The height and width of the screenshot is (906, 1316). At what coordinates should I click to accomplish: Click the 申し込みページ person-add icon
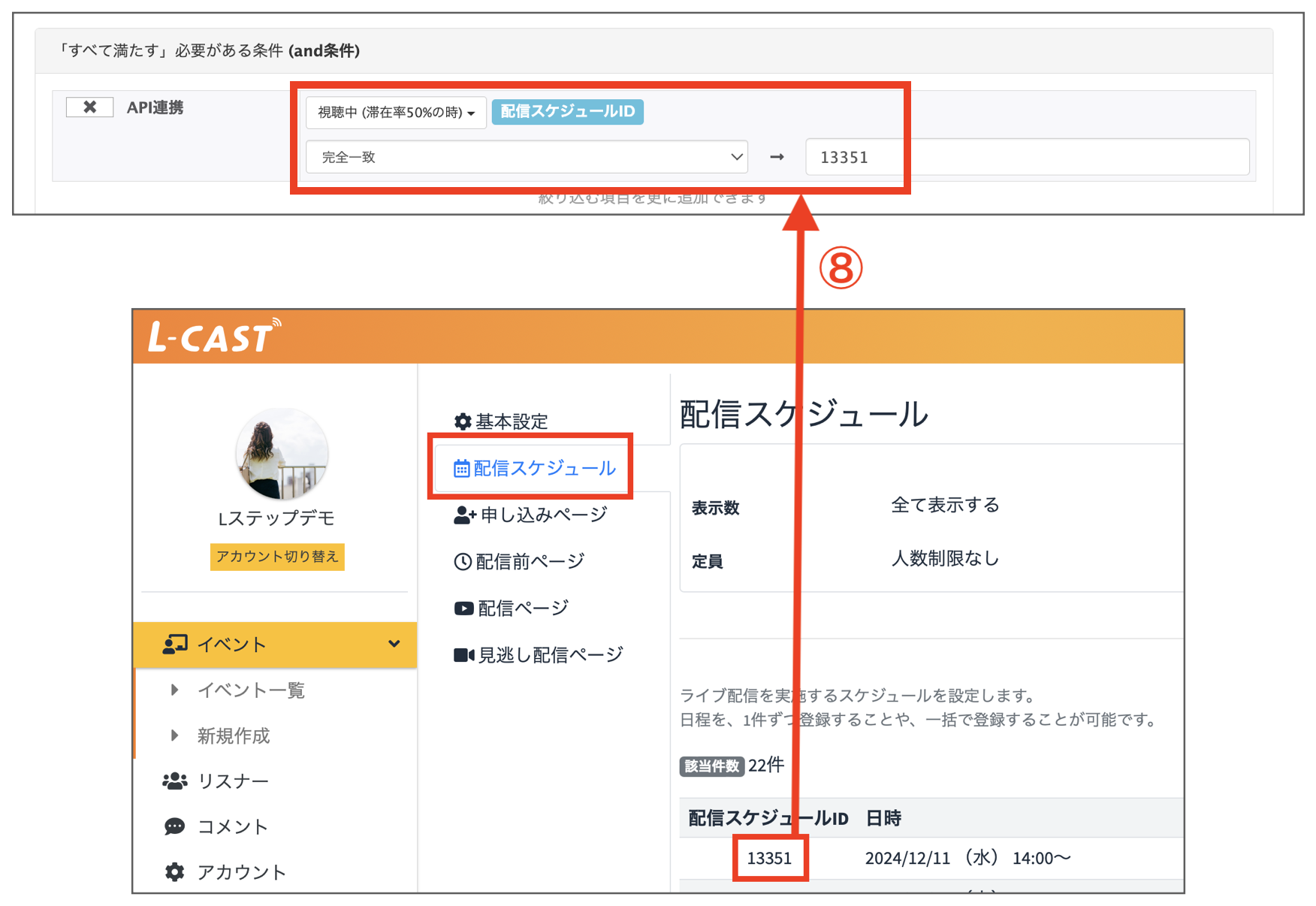pyautogui.click(x=463, y=514)
